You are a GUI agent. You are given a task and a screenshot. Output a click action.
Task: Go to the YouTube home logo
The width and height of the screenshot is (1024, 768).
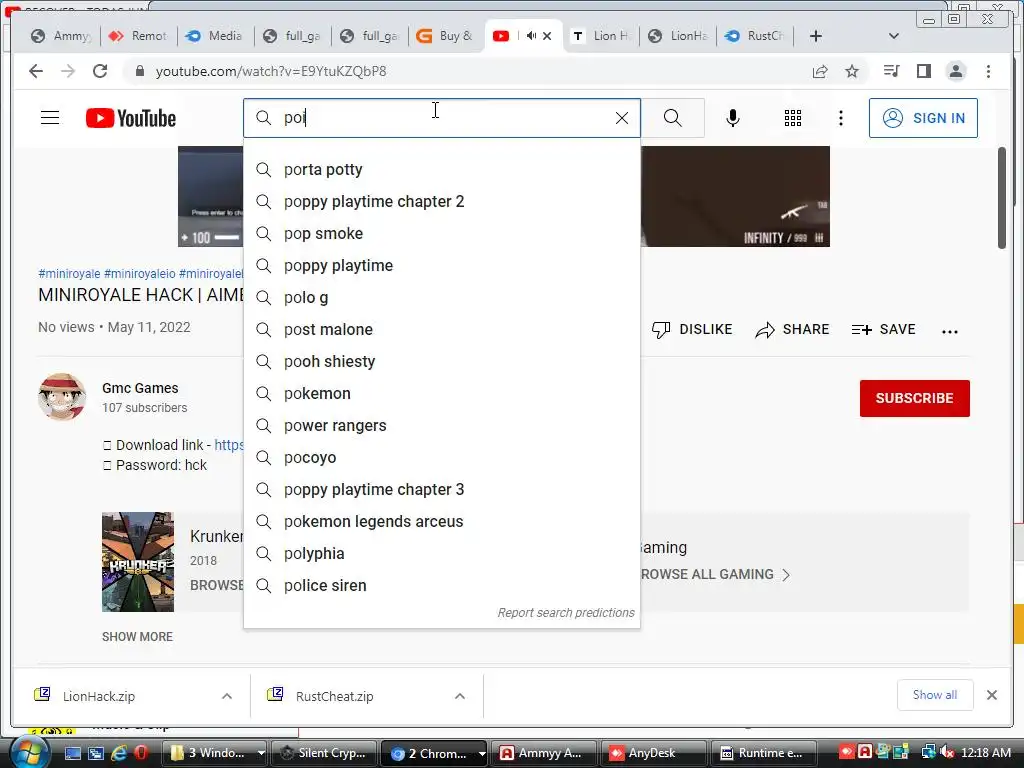tap(131, 118)
